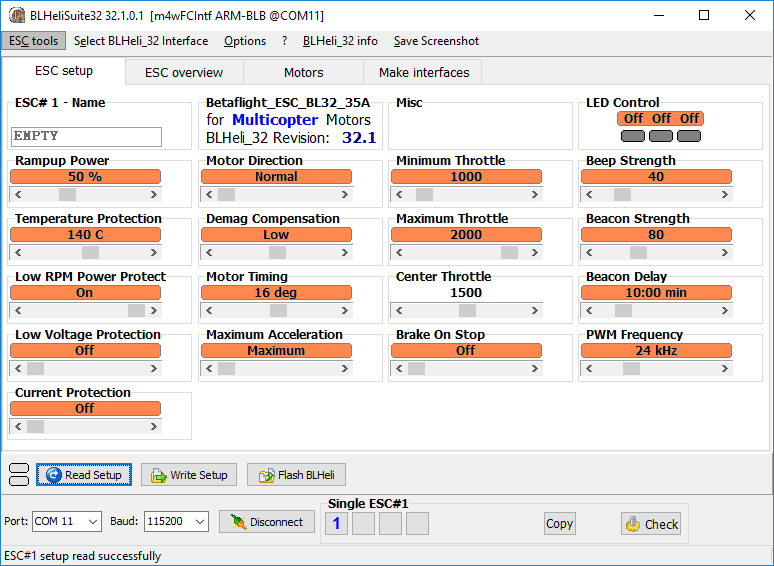Increase Motor Timing with right arrow
This screenshot has width=774, height=566.
point(345,310)
